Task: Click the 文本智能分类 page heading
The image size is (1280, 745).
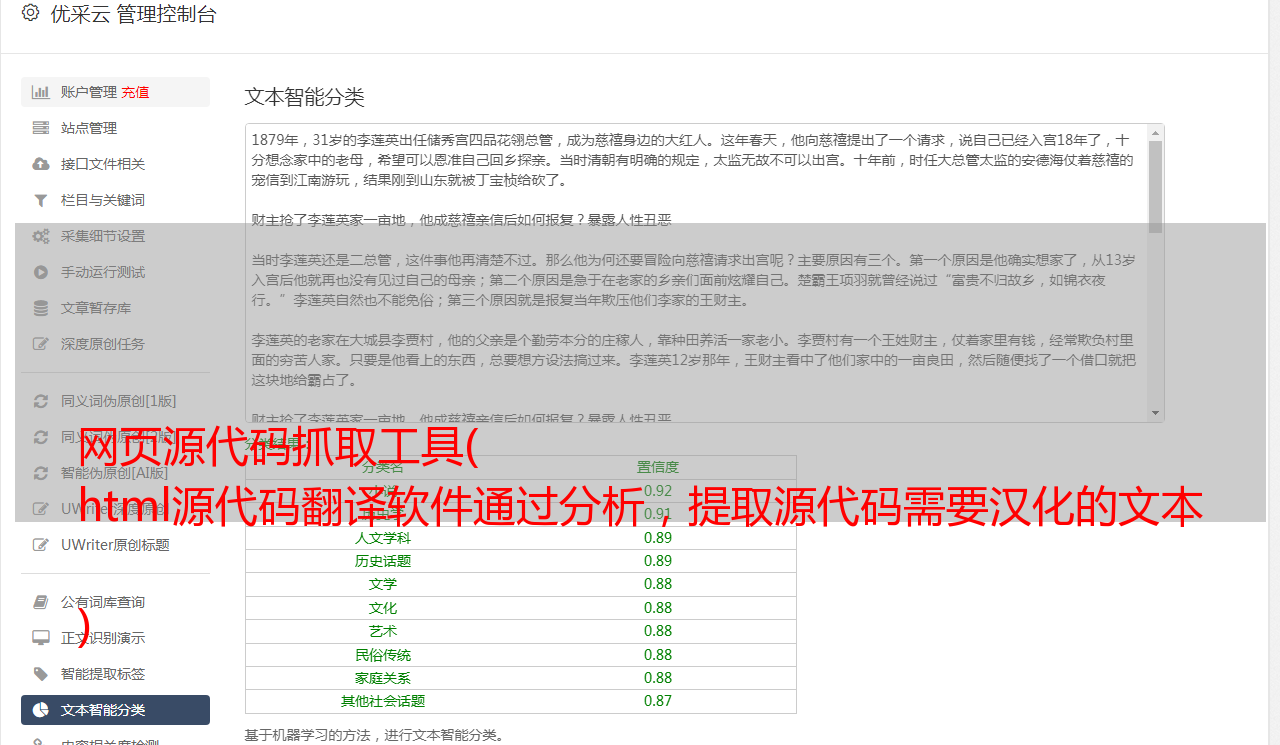Action: pos(305,97)
